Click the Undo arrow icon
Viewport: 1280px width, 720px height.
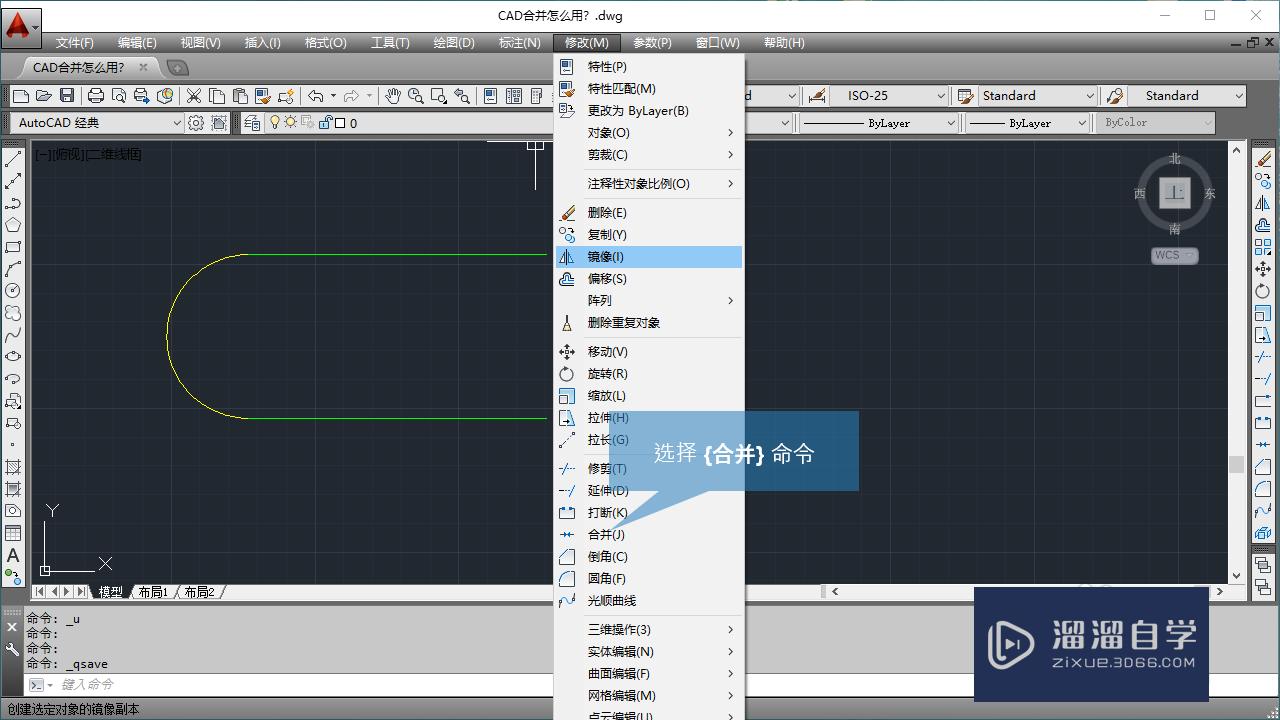[x=316, y=96]
